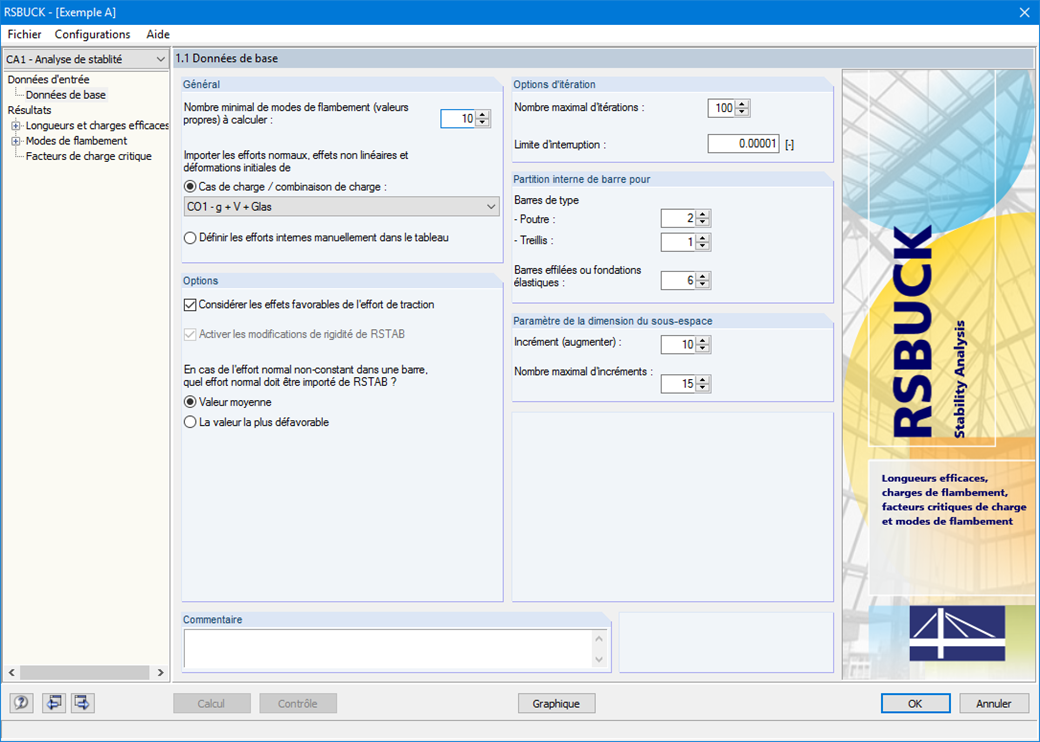This screenshot has height=742, width=1040.
Task: Increase number of buckling modes
Action: pyautogui.click(x=483, y=115)
